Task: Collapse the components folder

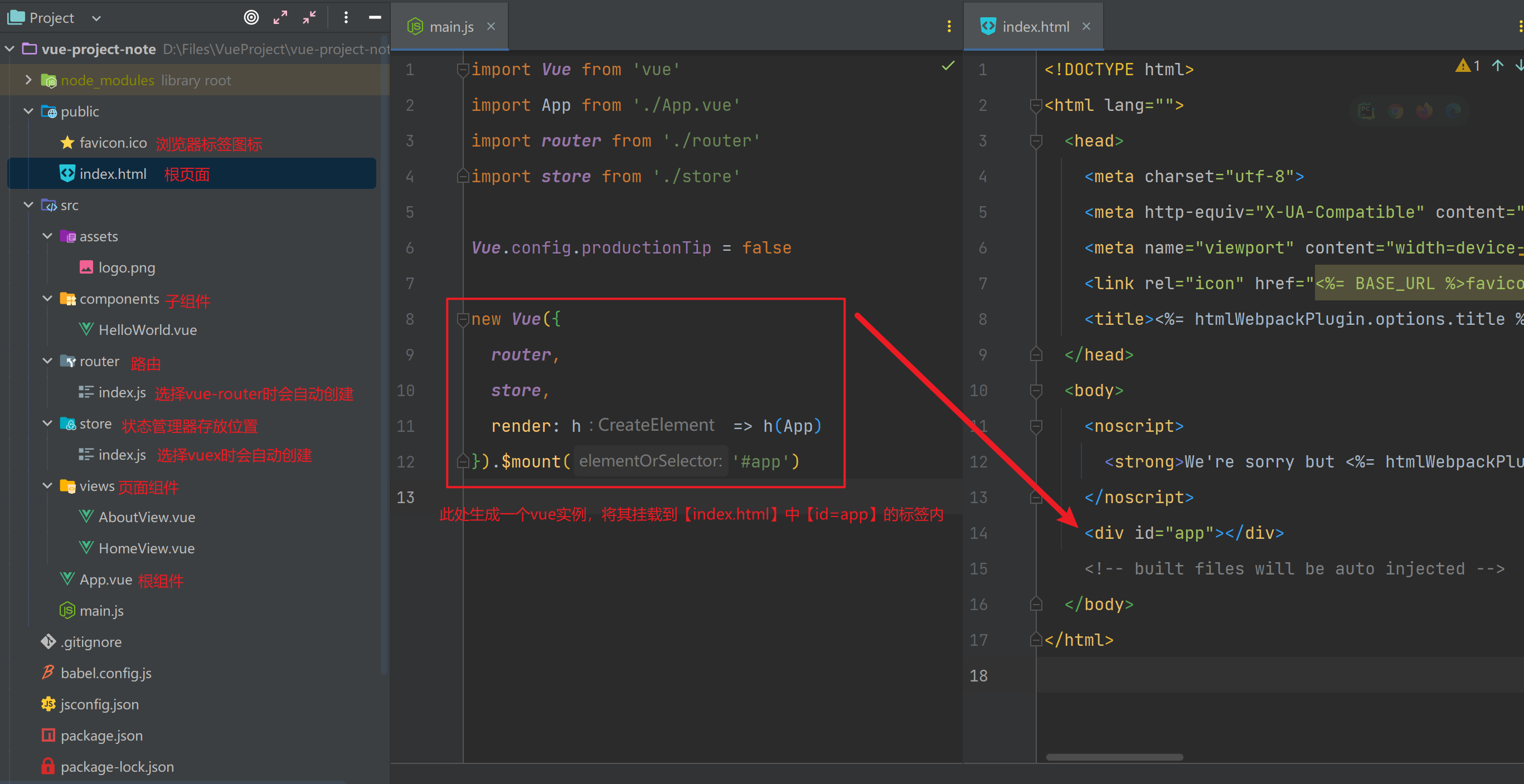Action: [47, 299]
